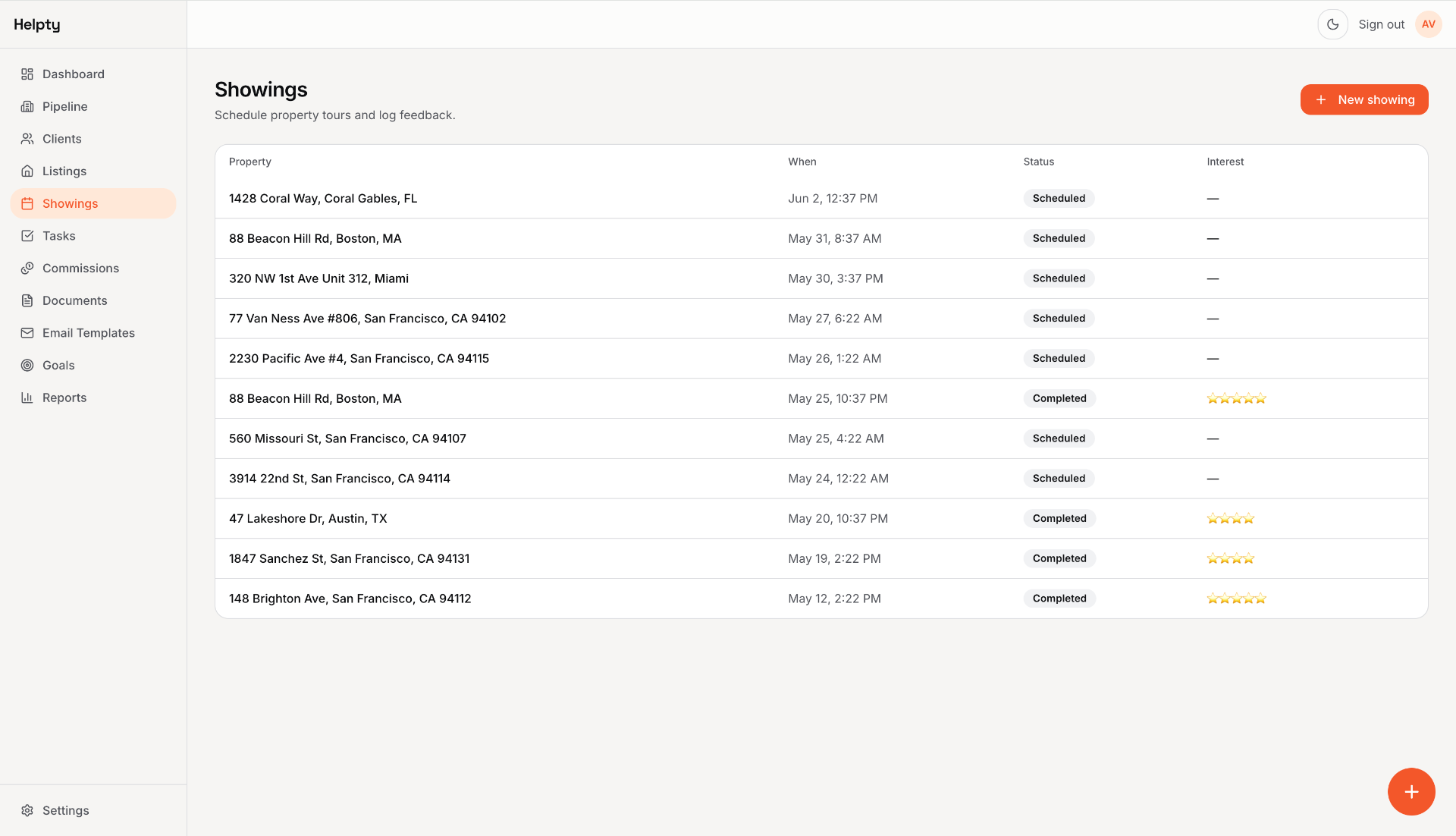Open the Reports page
1456x836 pixels.
pos(93,398)
